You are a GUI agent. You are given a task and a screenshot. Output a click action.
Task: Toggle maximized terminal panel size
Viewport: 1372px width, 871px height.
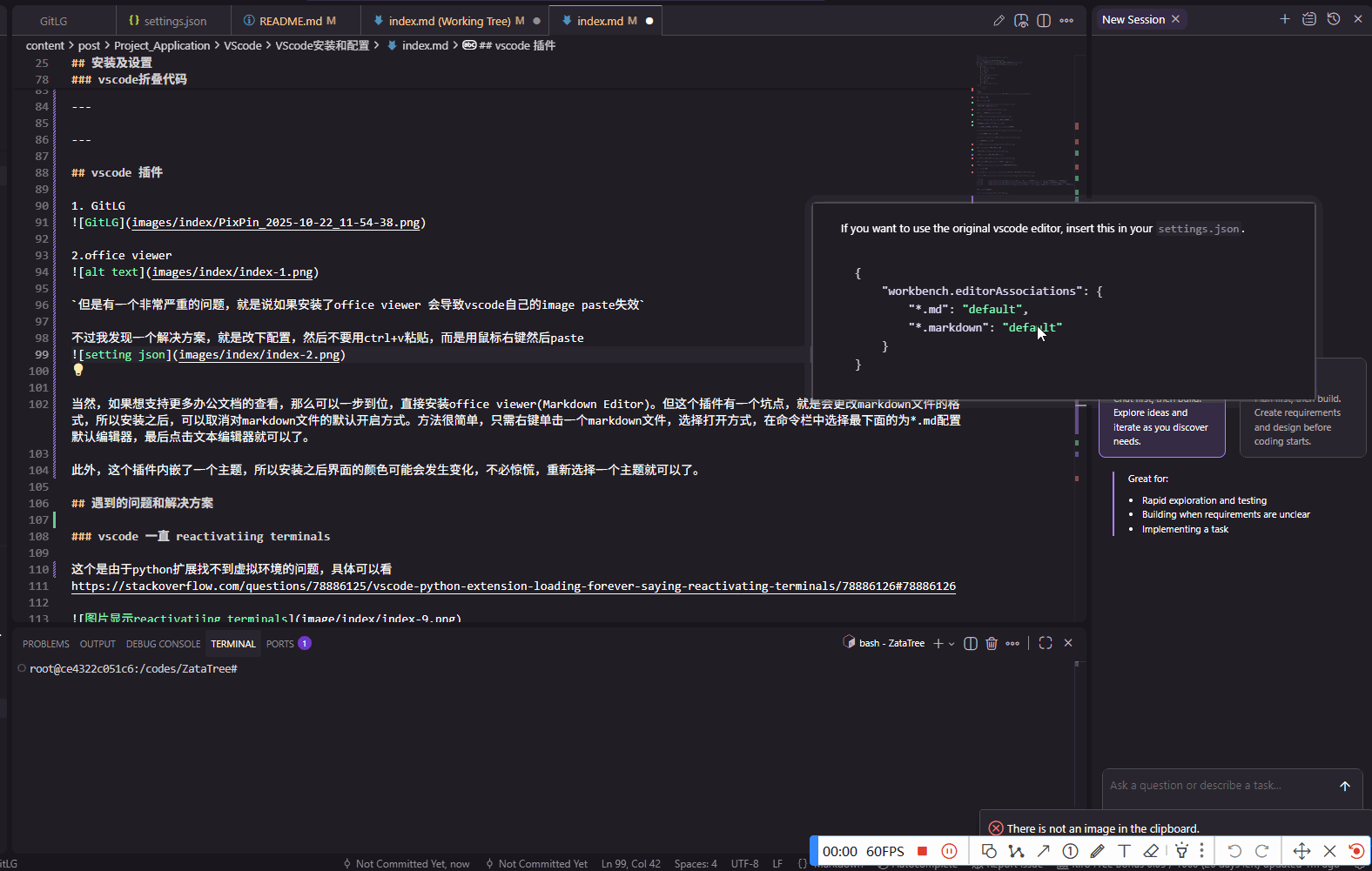tap(1046, 643)
